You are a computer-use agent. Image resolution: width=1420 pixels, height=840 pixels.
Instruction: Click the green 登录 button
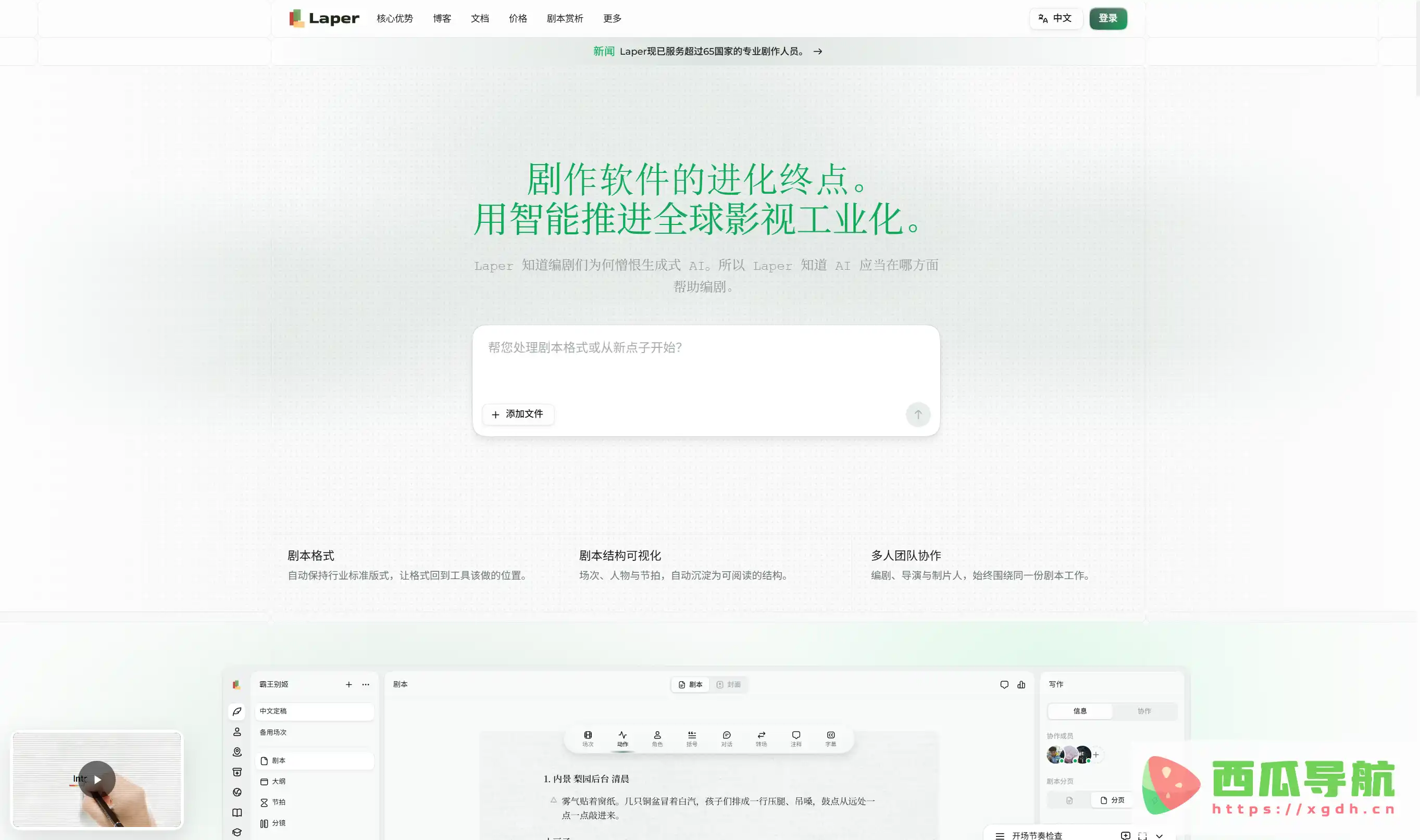(1107, 18)
